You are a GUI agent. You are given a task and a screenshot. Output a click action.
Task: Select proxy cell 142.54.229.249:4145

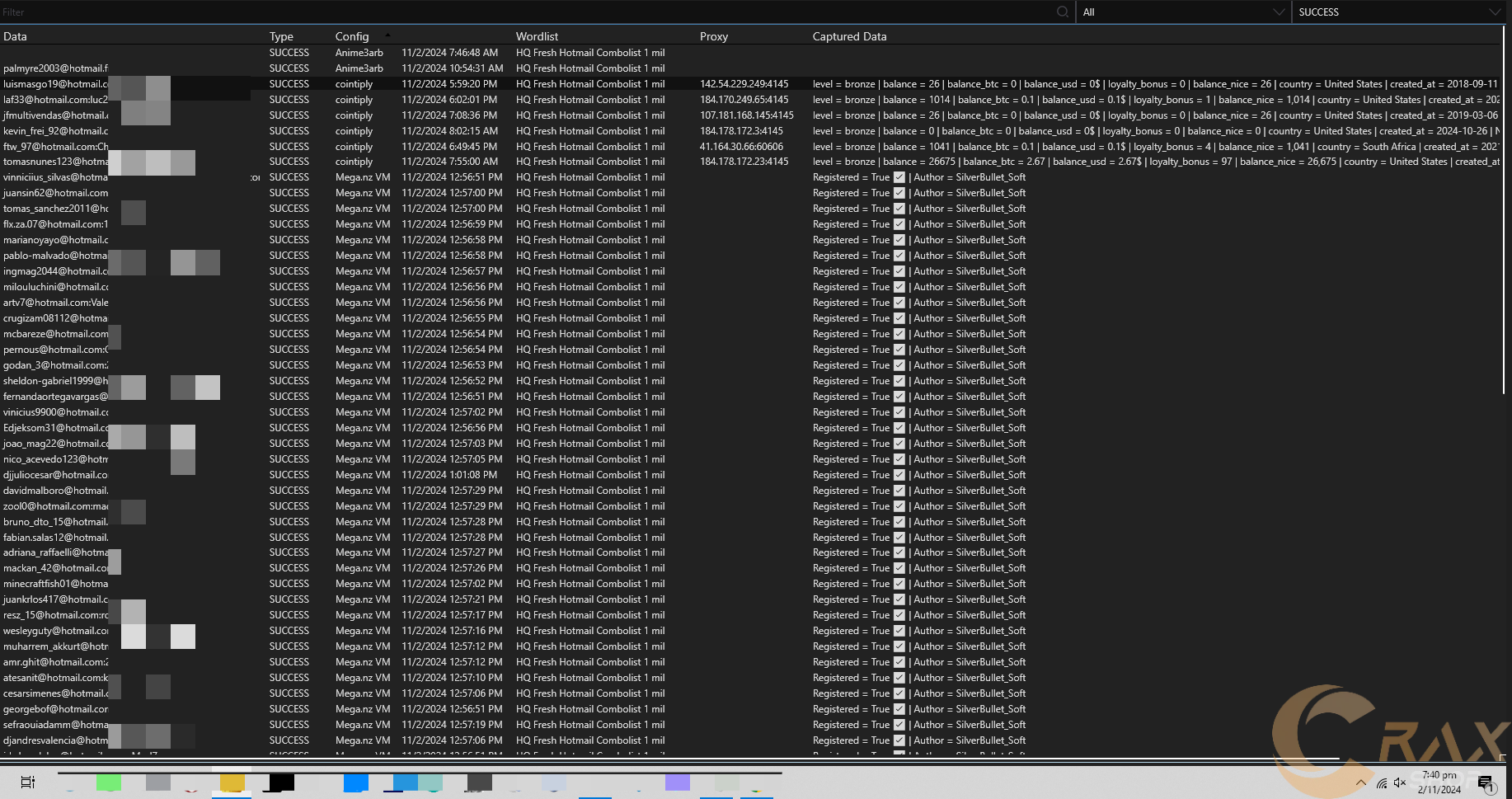pos(744,84)
